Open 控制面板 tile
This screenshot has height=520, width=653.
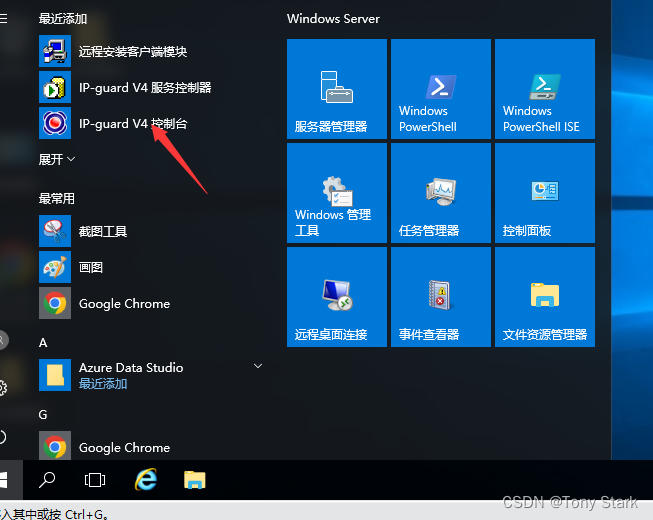pyautogui.click(x=545, y=193)
